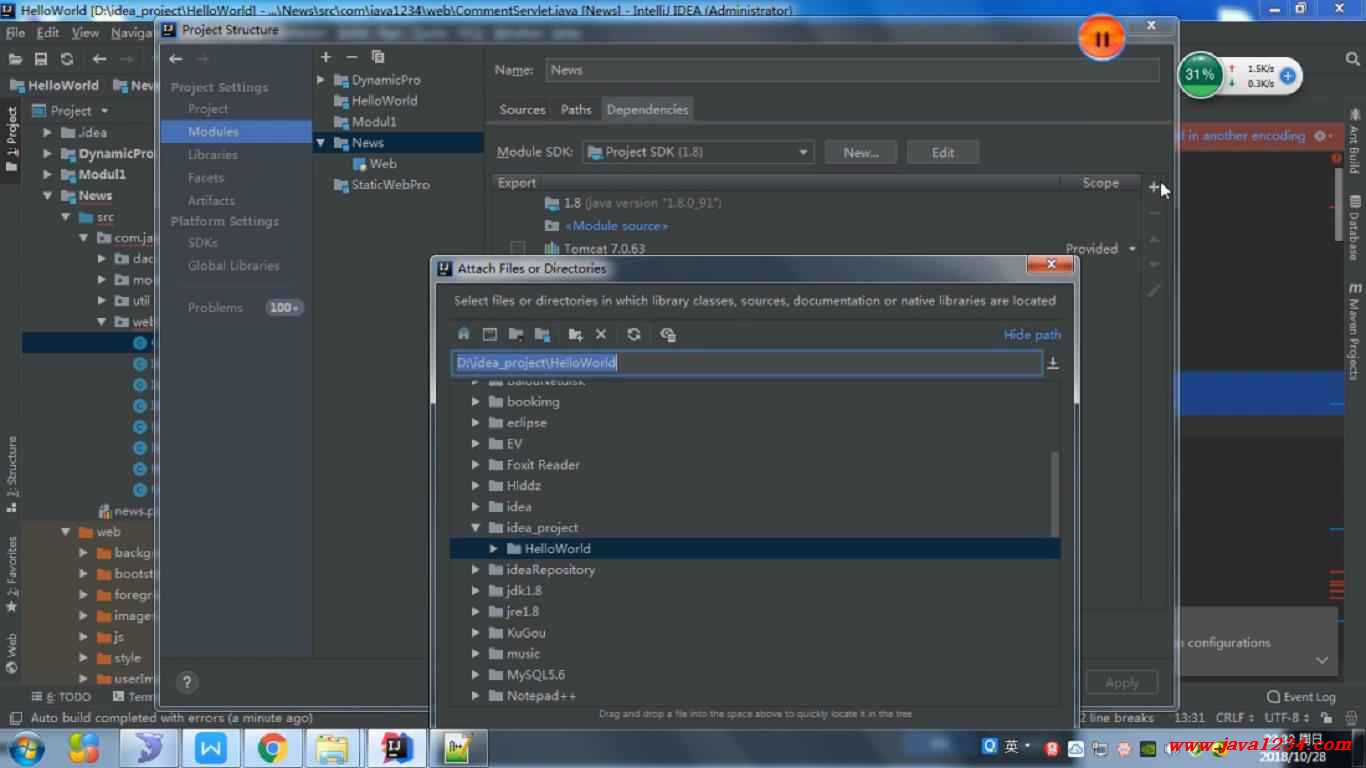Add dependency with the plus icon
Image resolution: width=1366 pixels, height=768 pixels.
pos(1154,187)
